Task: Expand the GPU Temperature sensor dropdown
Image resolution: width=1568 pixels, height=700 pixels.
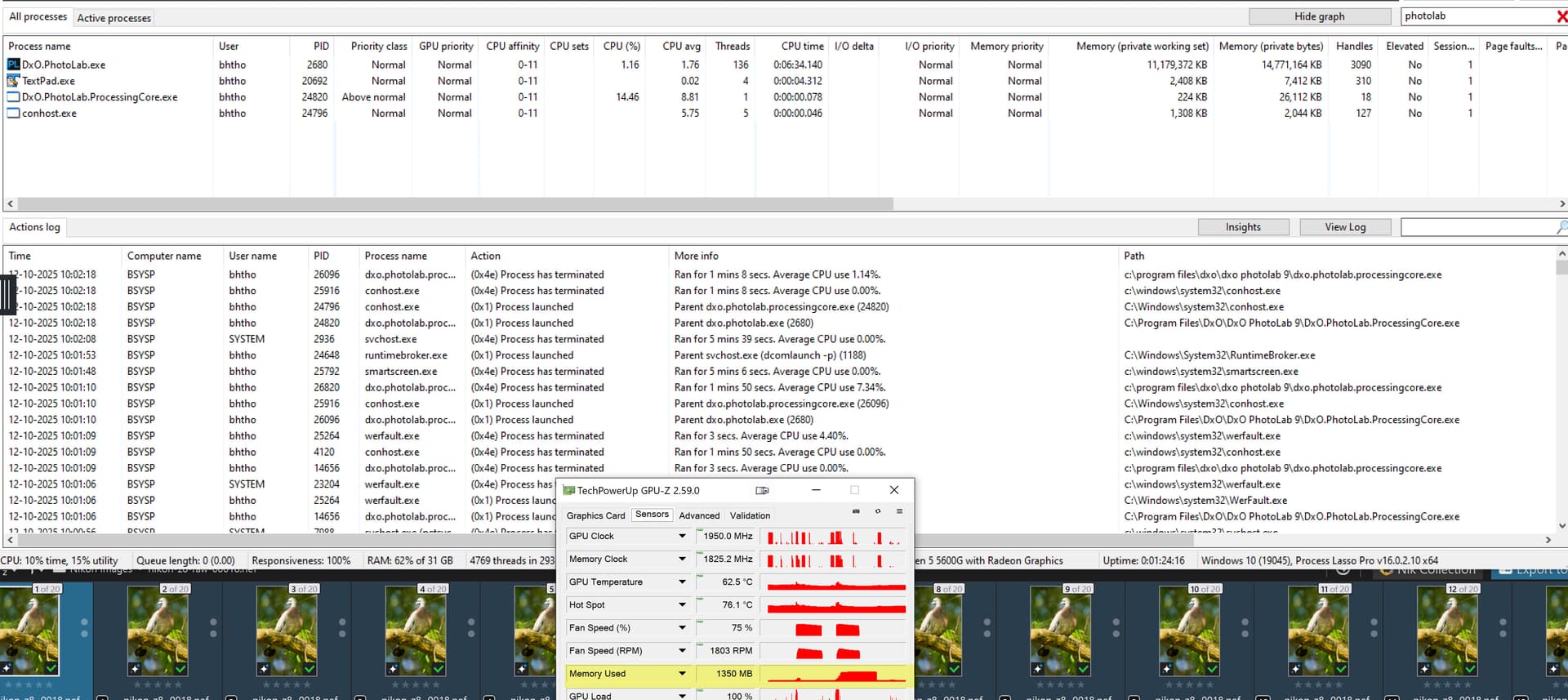Action: coord(682,582)
